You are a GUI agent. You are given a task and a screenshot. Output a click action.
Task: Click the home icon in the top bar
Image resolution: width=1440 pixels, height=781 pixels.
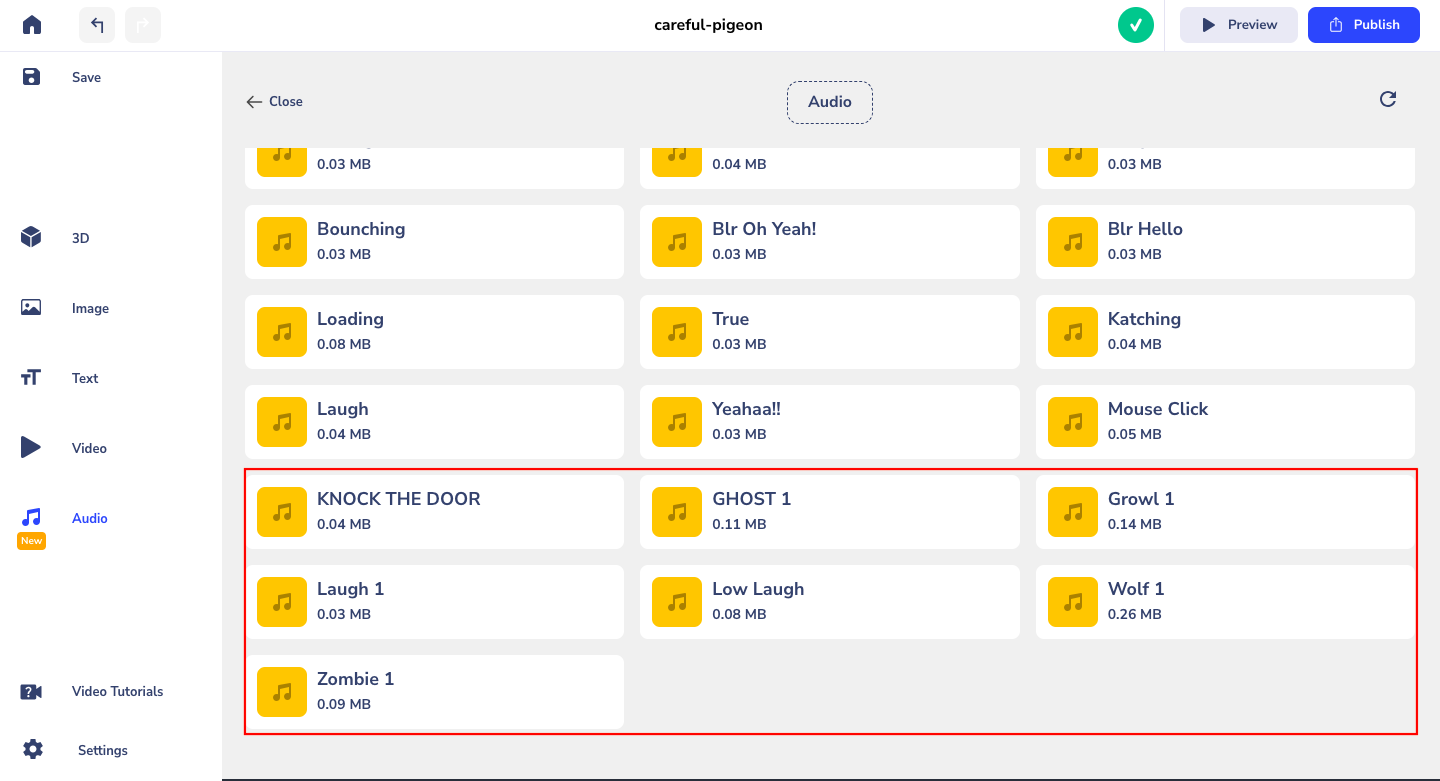coord(32,25)
